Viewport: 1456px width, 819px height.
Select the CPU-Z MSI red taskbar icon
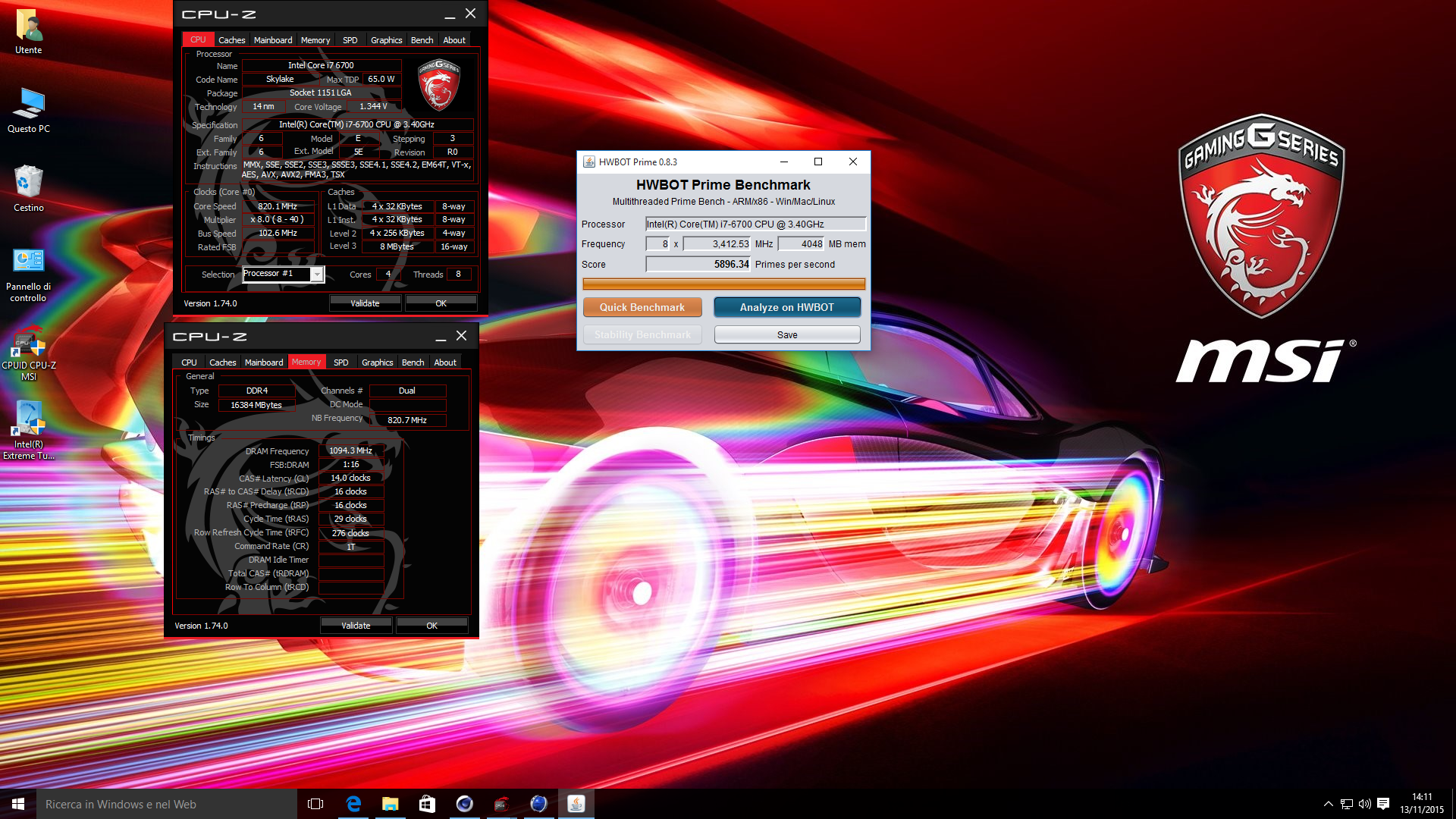[501, 804]
